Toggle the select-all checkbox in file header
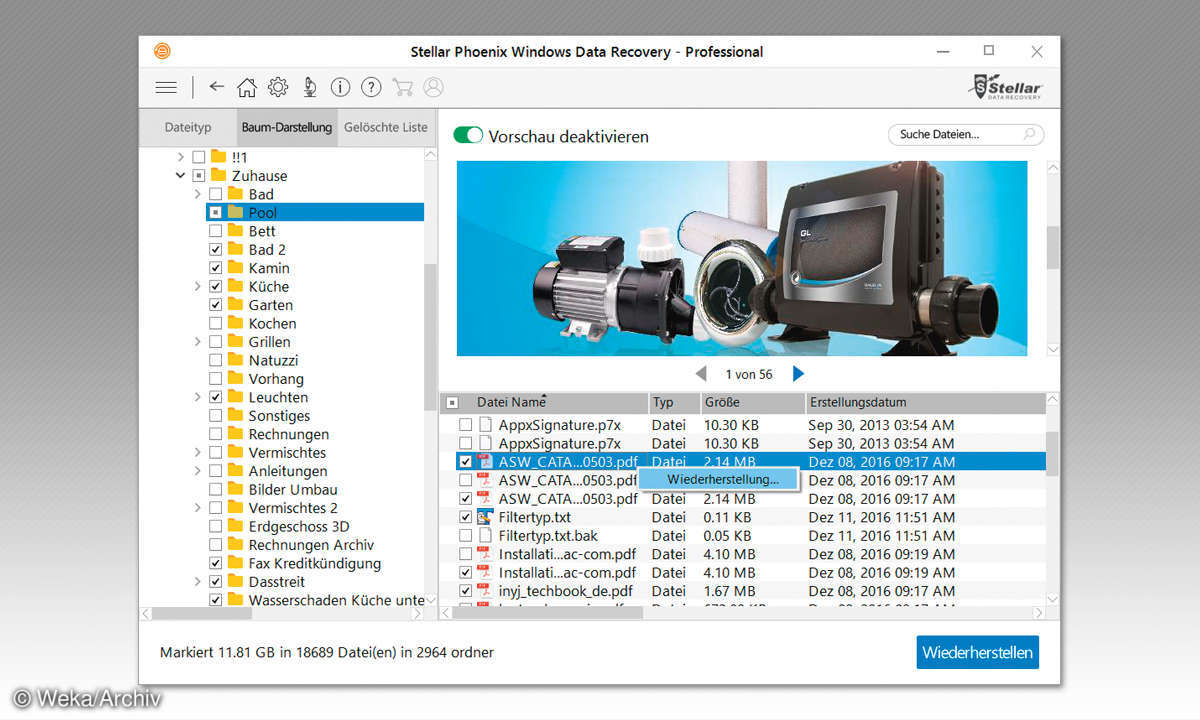 (x=452, y=403)
